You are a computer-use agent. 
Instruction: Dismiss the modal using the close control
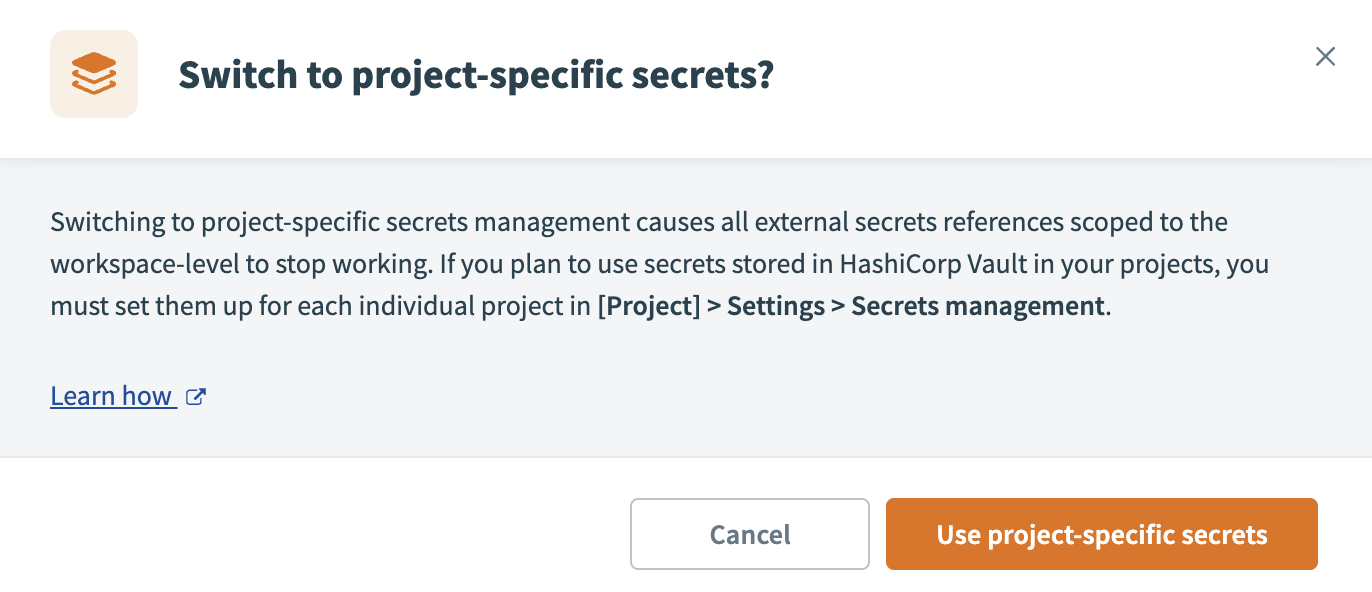coord(1325,57)
